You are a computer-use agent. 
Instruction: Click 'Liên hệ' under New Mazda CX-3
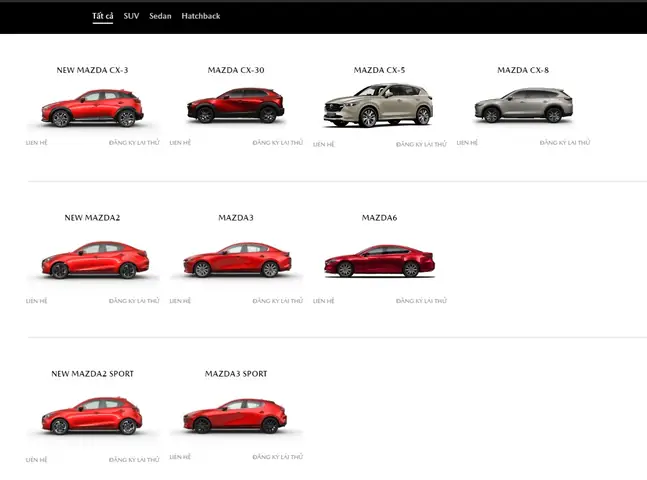click(36, 143)
